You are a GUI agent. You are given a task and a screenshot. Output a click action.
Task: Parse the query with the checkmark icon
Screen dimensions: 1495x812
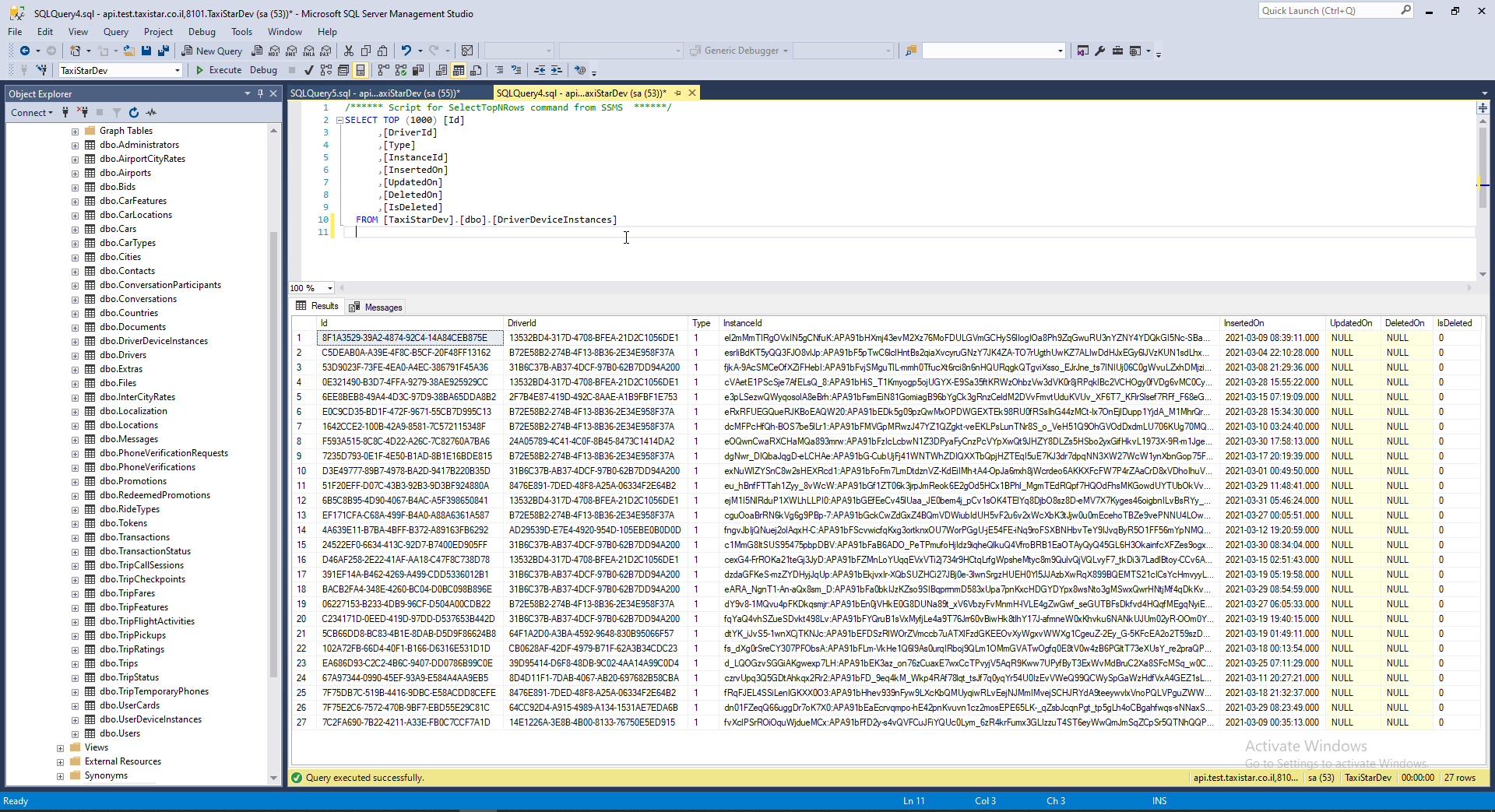[x=308, y=70]
